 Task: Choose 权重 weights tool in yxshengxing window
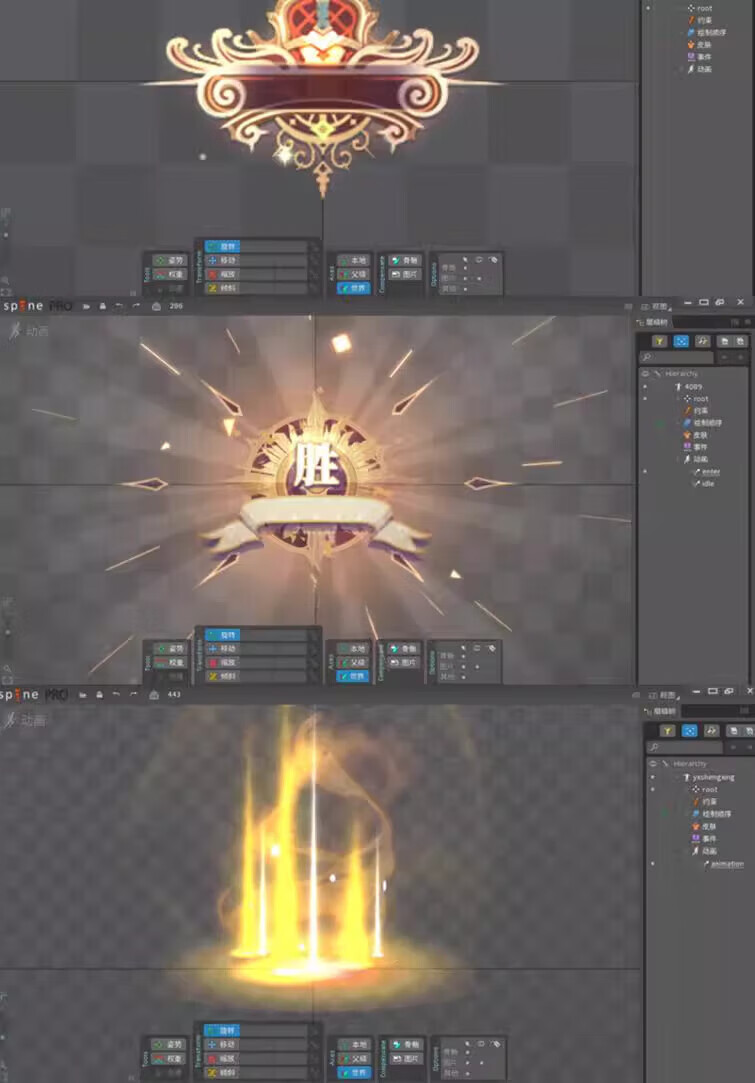(168, 1058)
